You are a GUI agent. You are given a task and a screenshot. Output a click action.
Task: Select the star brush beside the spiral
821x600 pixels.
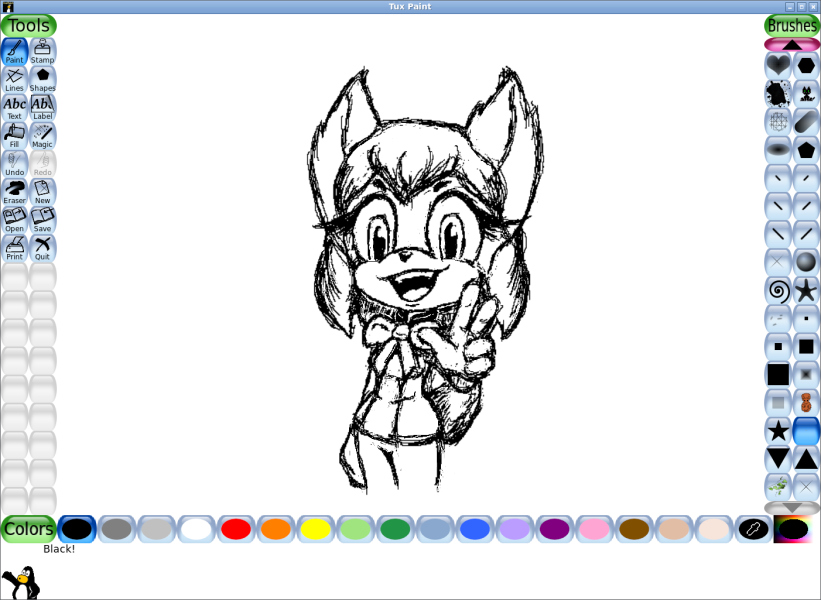point(806,291)
